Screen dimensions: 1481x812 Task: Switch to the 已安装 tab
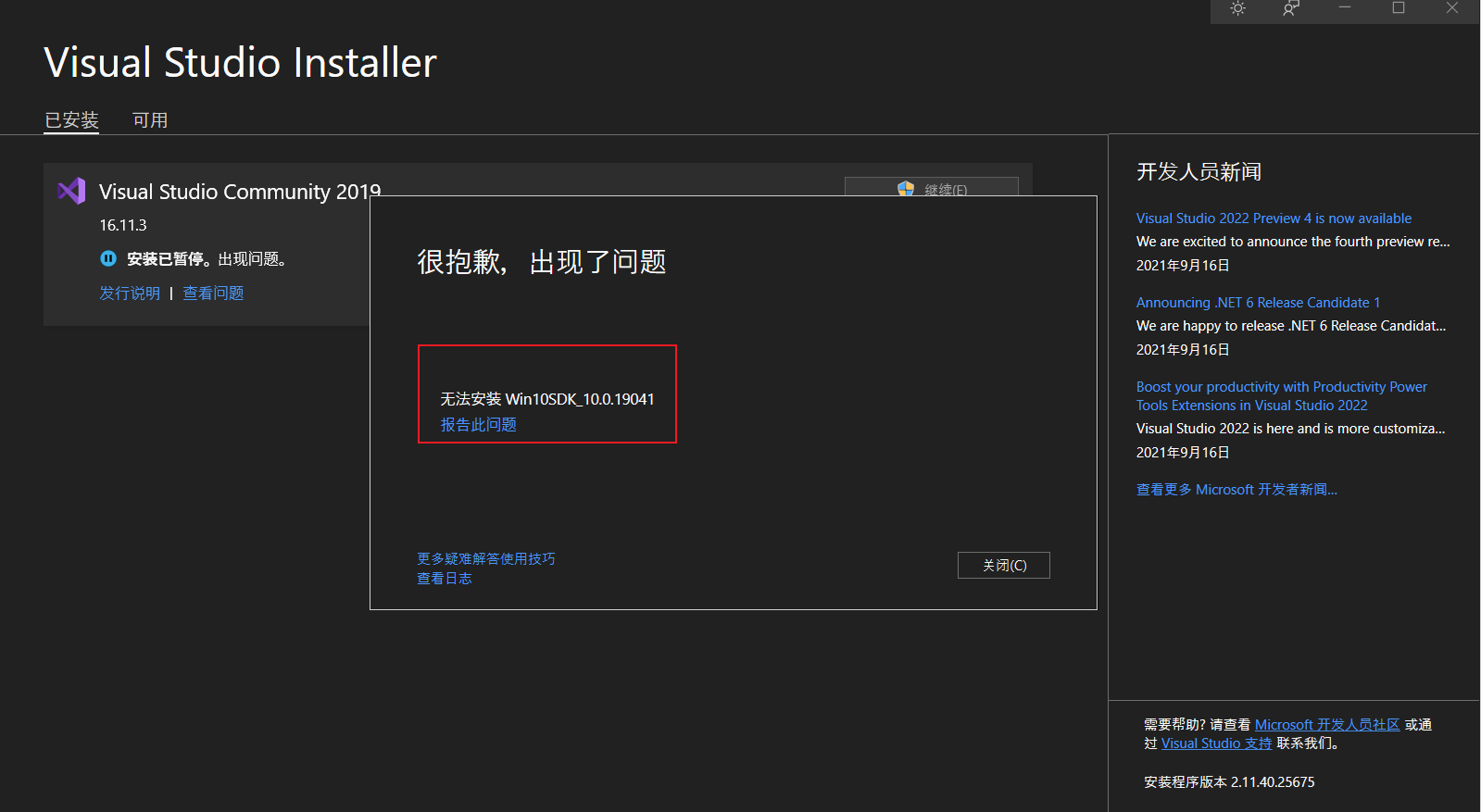coord(71,120)
